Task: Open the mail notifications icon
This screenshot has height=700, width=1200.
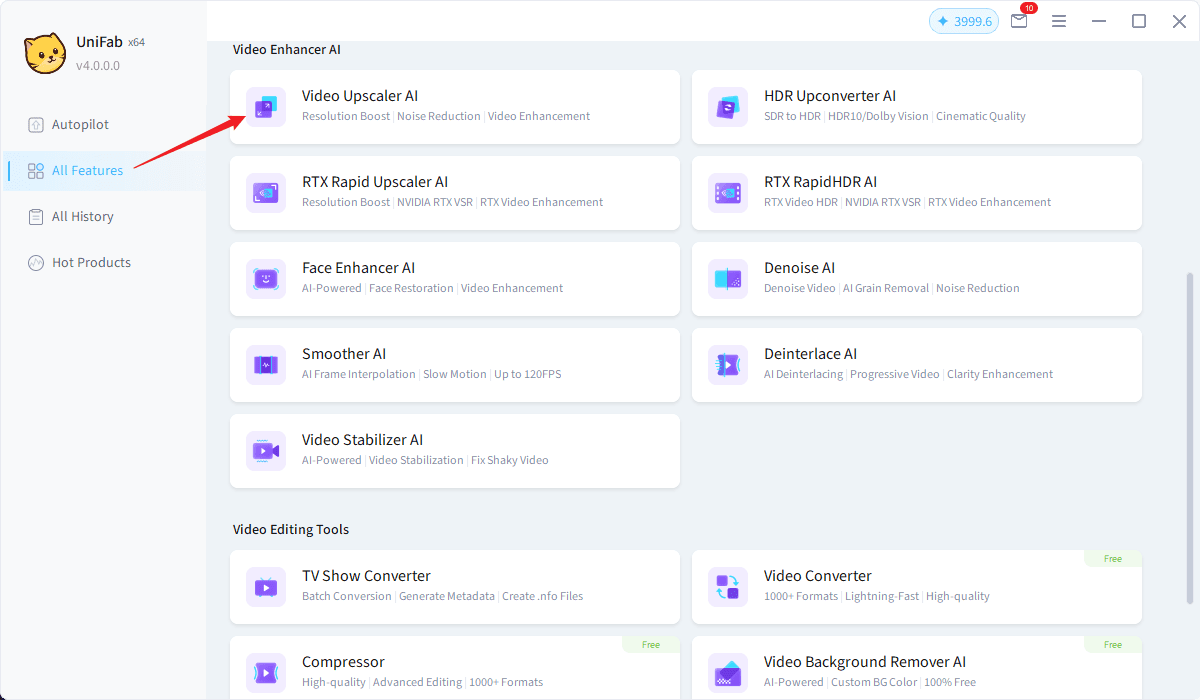Action: click(1019, 21)
